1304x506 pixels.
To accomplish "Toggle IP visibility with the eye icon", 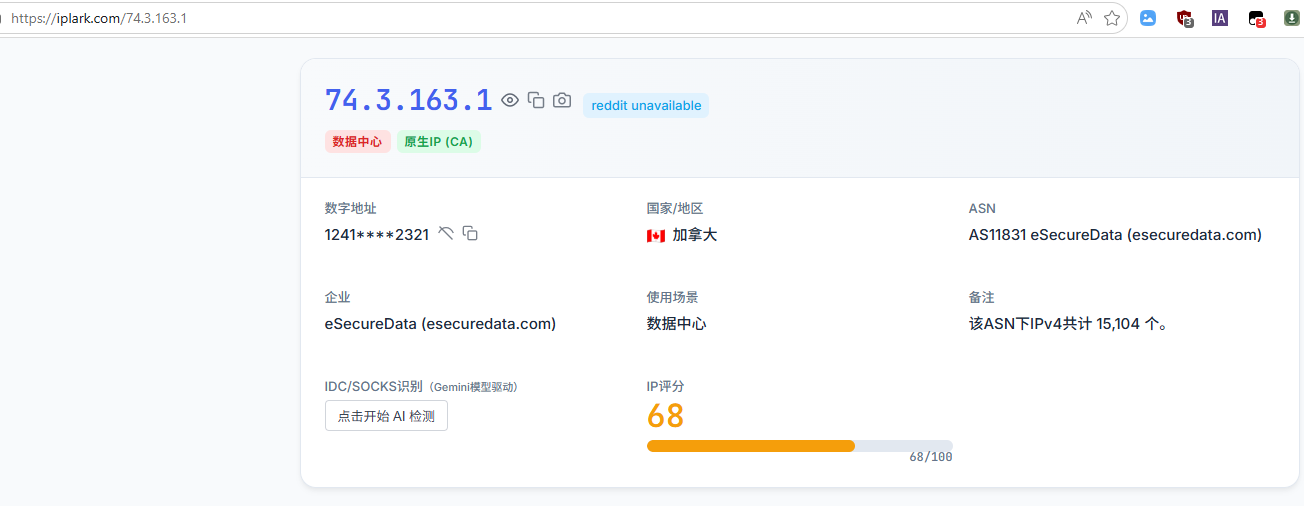I will tap(510, 100).
